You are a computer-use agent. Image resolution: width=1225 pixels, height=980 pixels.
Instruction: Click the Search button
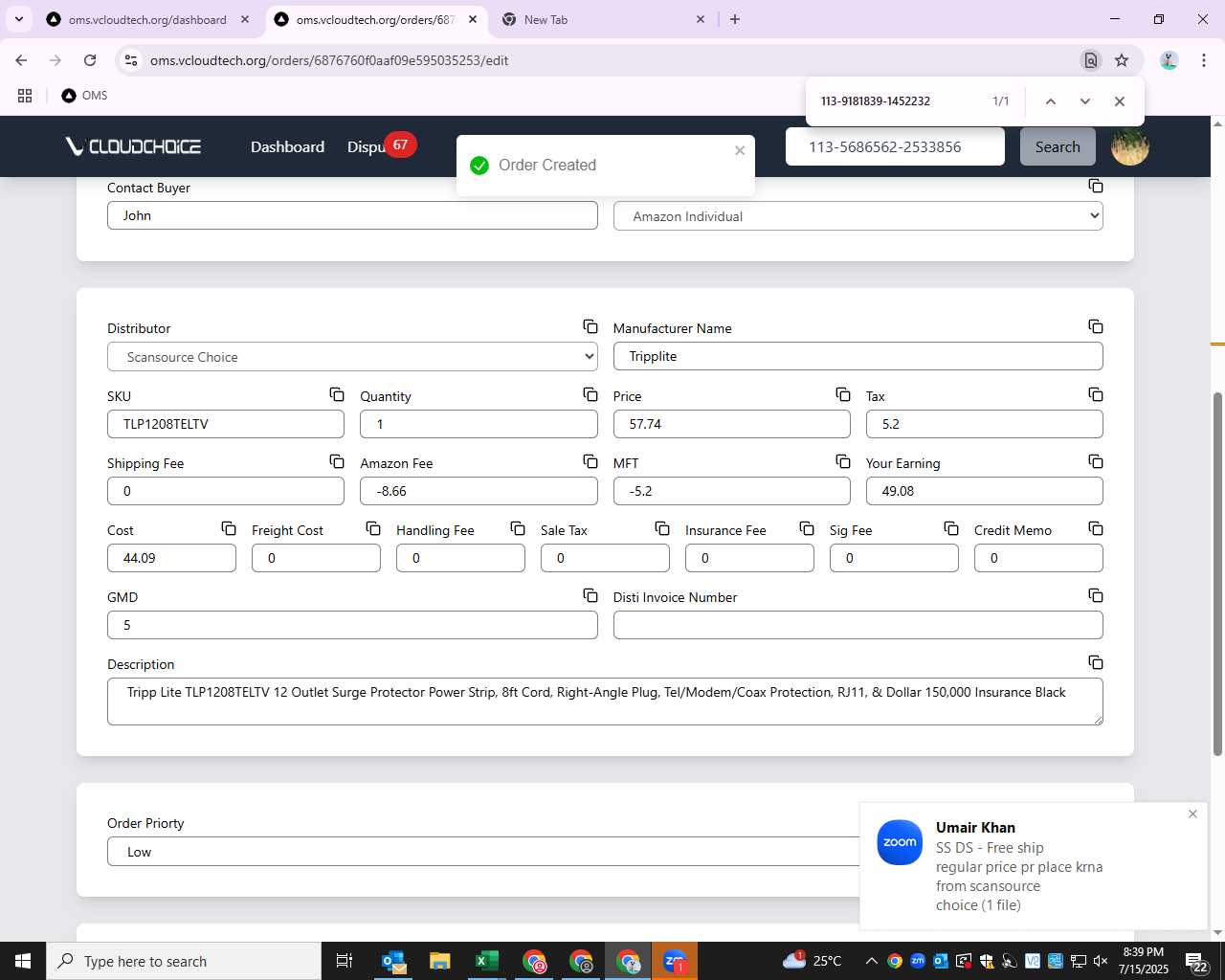coord(1058,146)
